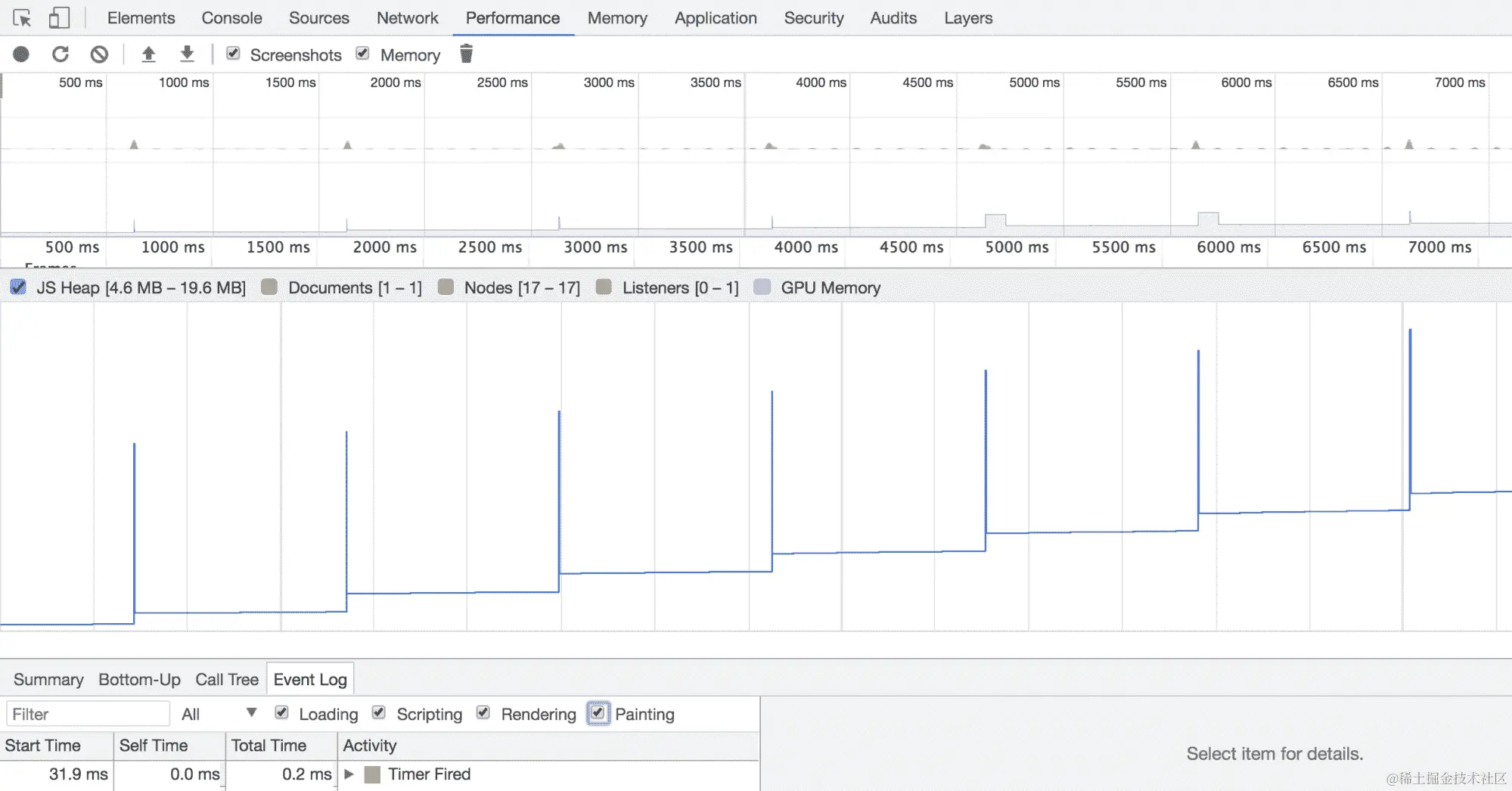Sort by Start Time column header
The width and height of the screenshot is (1512, 791).
(57, 746)
